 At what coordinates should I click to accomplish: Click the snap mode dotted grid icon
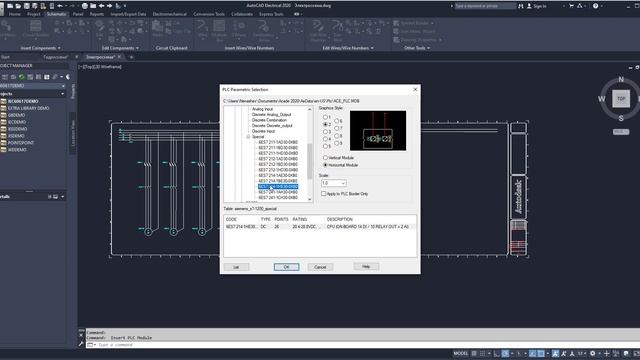(482, 353)
